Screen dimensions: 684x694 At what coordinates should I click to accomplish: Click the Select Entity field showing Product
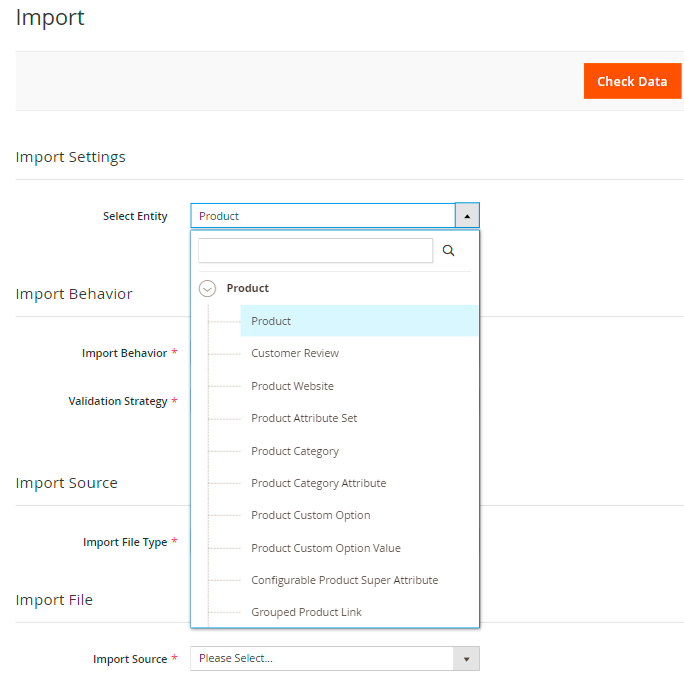[322, 216]
